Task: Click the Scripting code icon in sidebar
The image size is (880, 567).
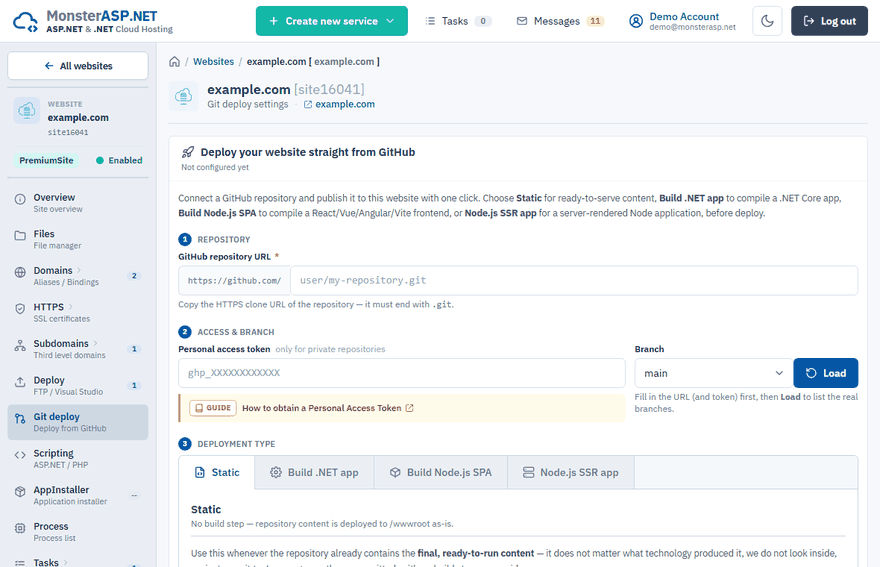Action: pyautogui.click(x=20, y=455)
